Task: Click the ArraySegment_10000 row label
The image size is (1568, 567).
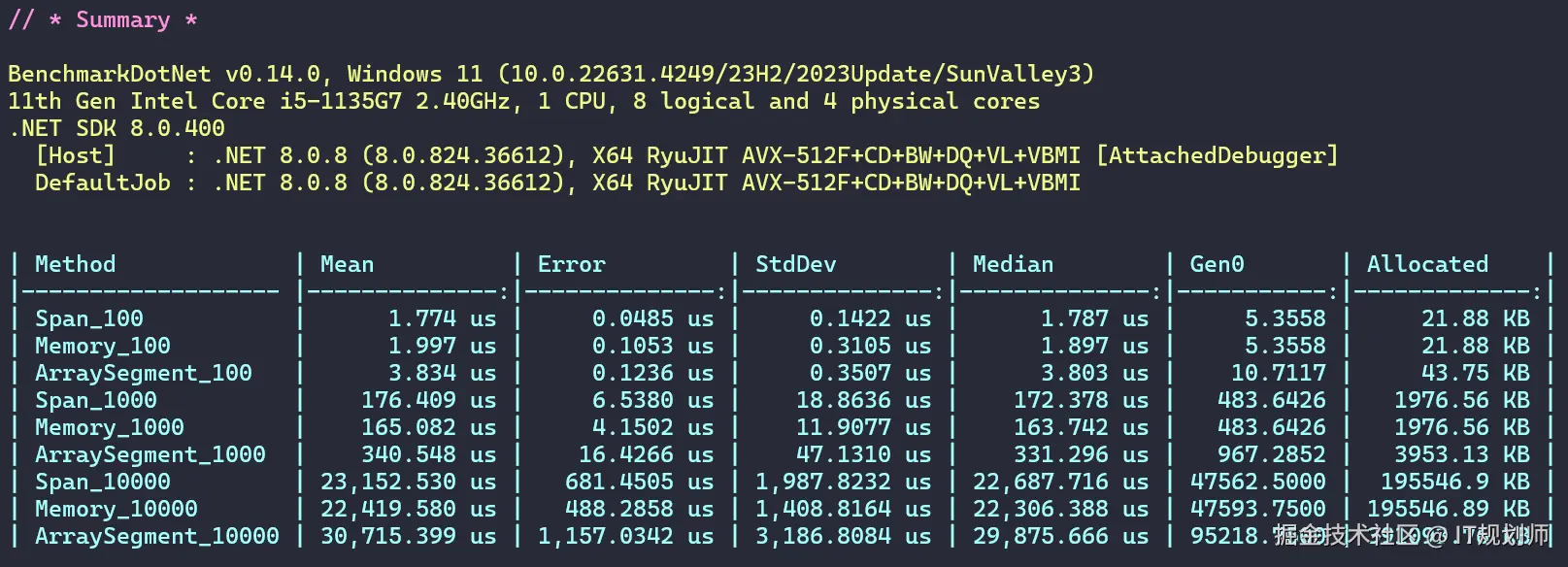Action: pyautogui.click(x=157, y=536)
